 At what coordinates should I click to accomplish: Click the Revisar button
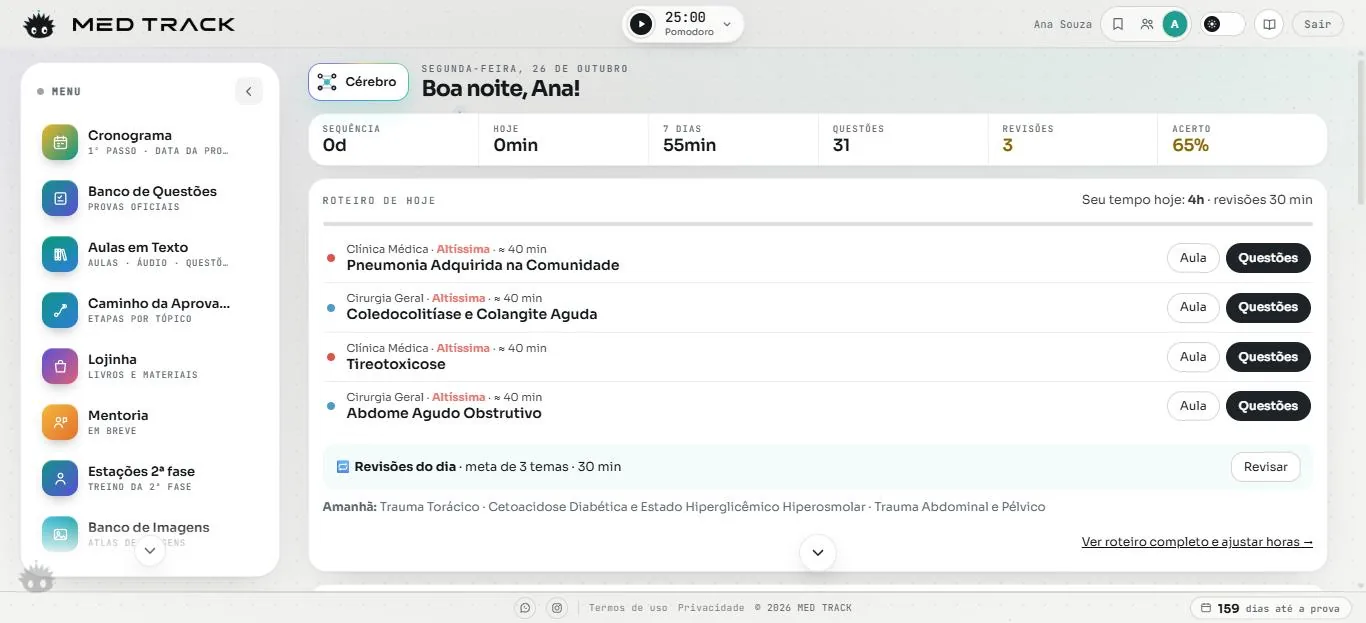coord(1265,467)
